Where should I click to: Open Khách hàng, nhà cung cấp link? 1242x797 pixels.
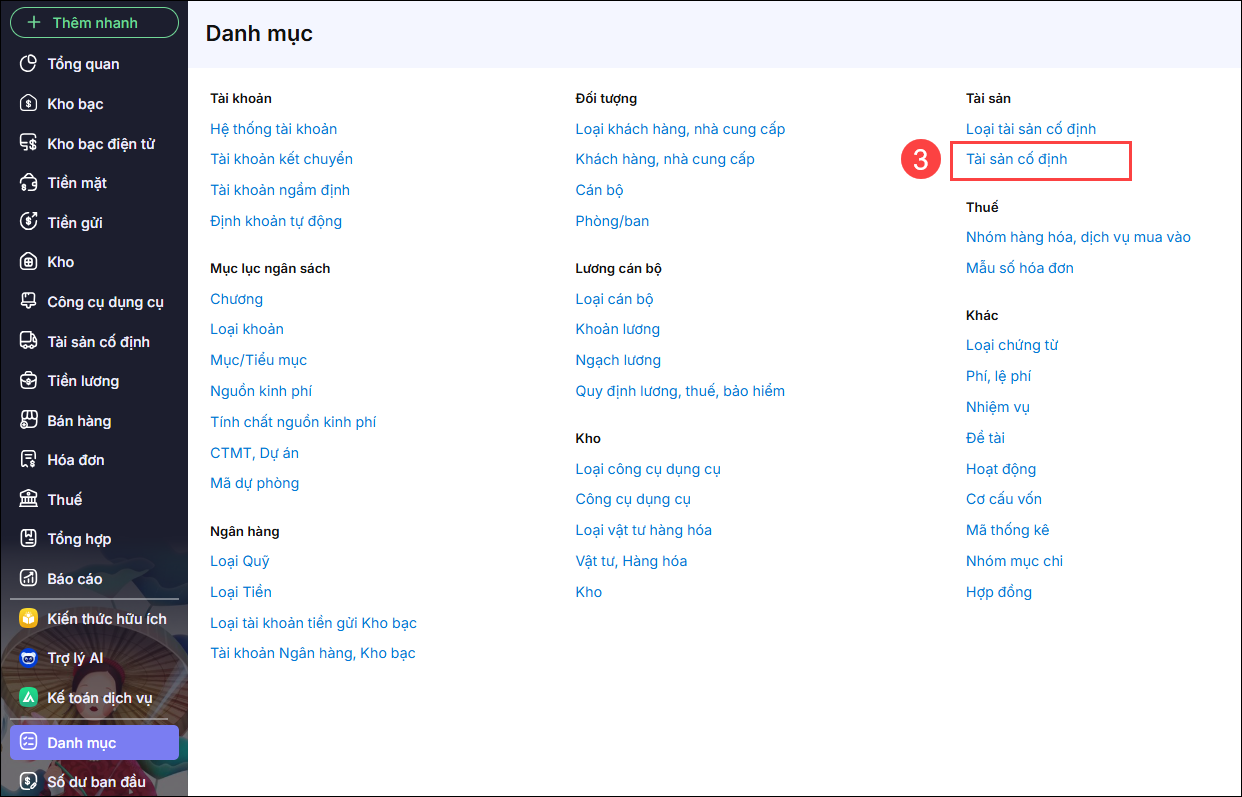pos(664,159)
